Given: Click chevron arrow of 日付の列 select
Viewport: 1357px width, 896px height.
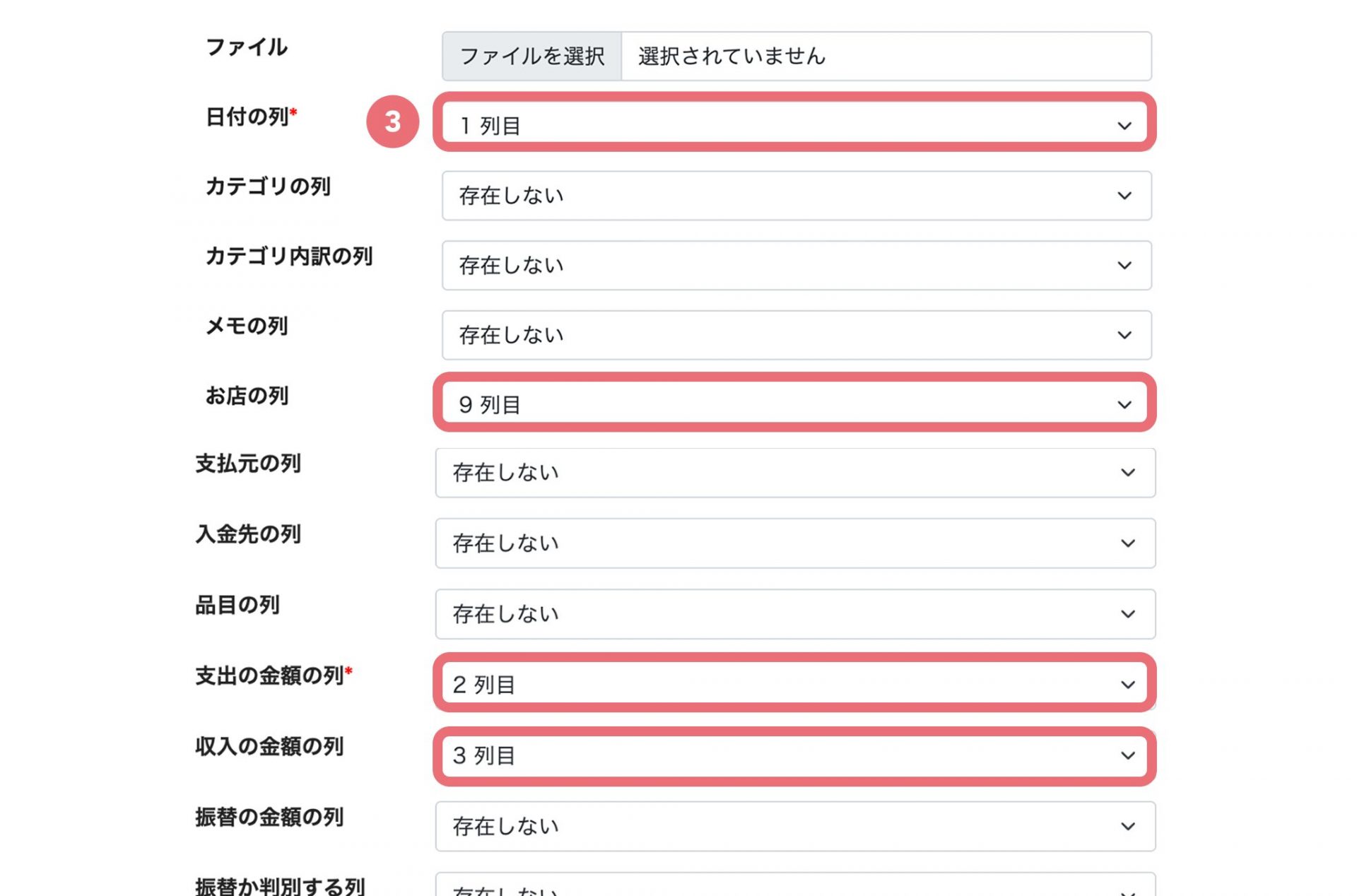Looking at the screenshot, I should point(1124,126).
